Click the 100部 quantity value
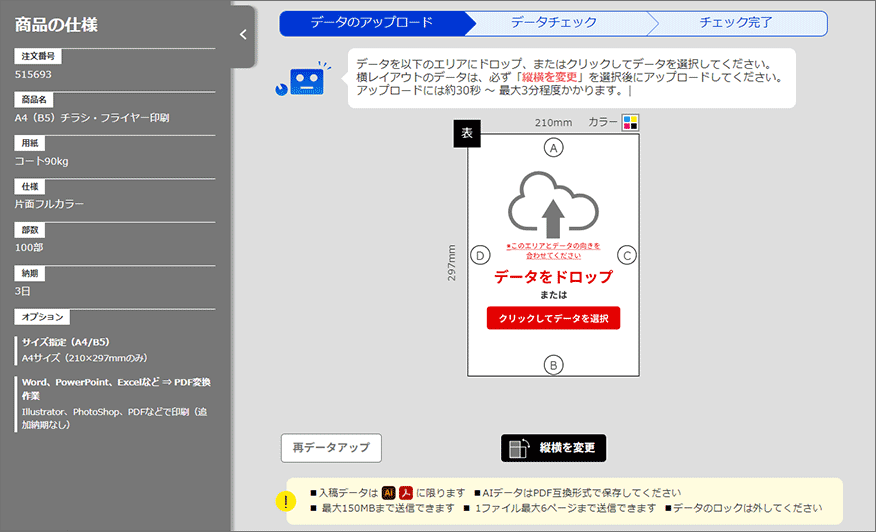 [29, 248]
